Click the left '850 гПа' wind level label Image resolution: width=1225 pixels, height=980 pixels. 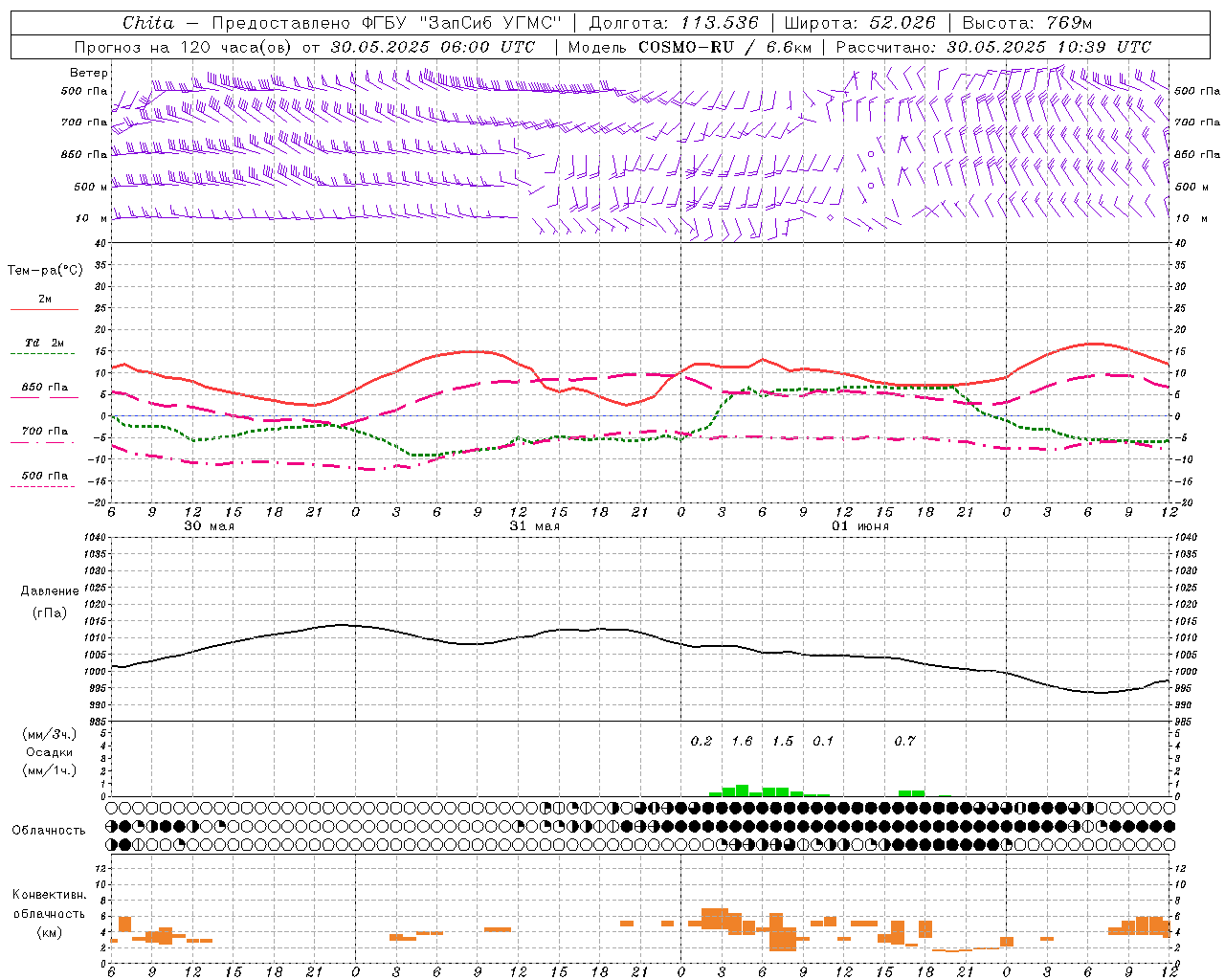point(84,154)
